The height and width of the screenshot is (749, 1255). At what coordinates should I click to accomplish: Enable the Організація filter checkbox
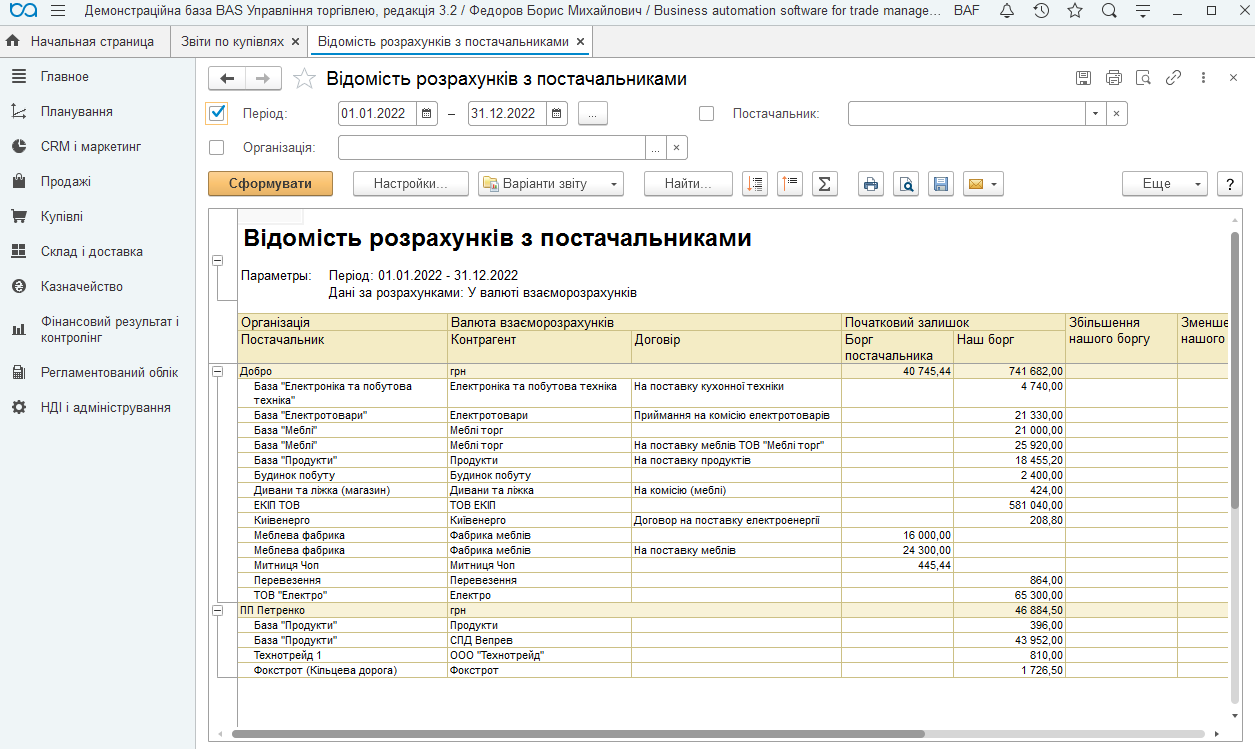coord(217,148)
